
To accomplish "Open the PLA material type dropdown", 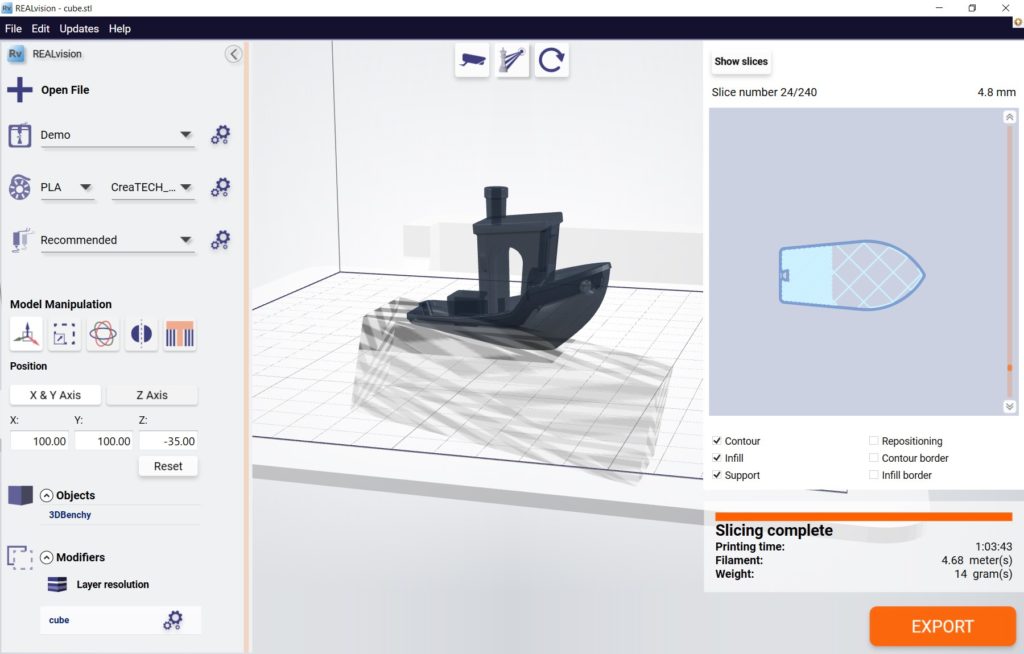I will point(67,188).
